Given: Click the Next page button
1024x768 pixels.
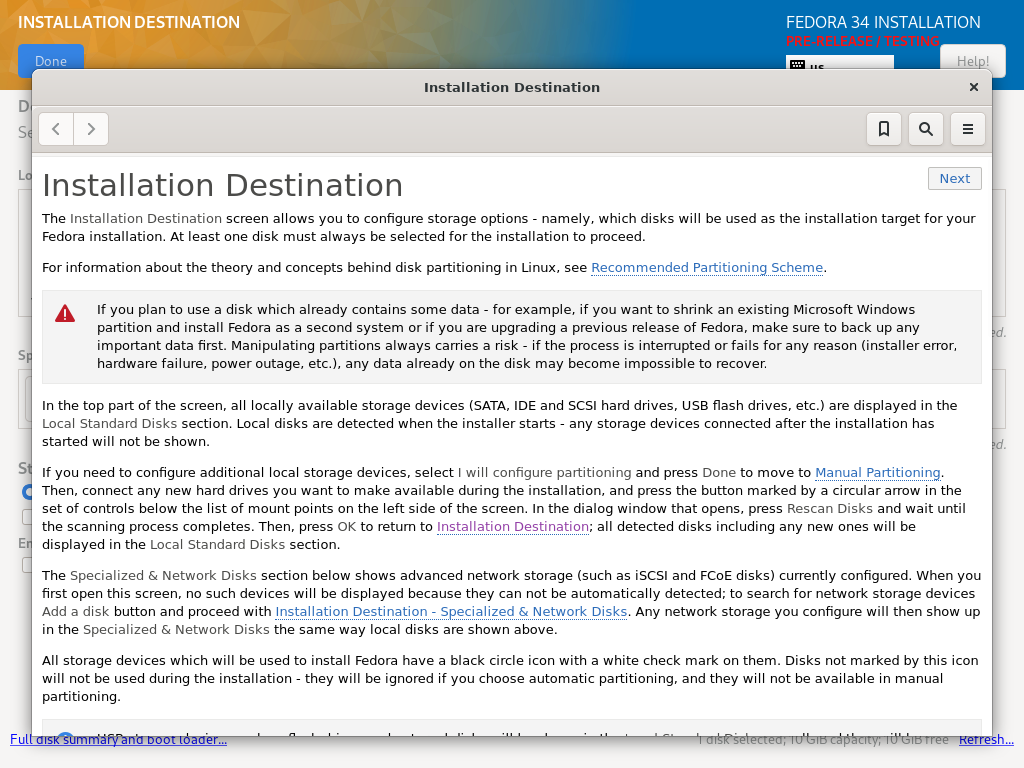Looking at the screenshot, I should pos(954,178).
